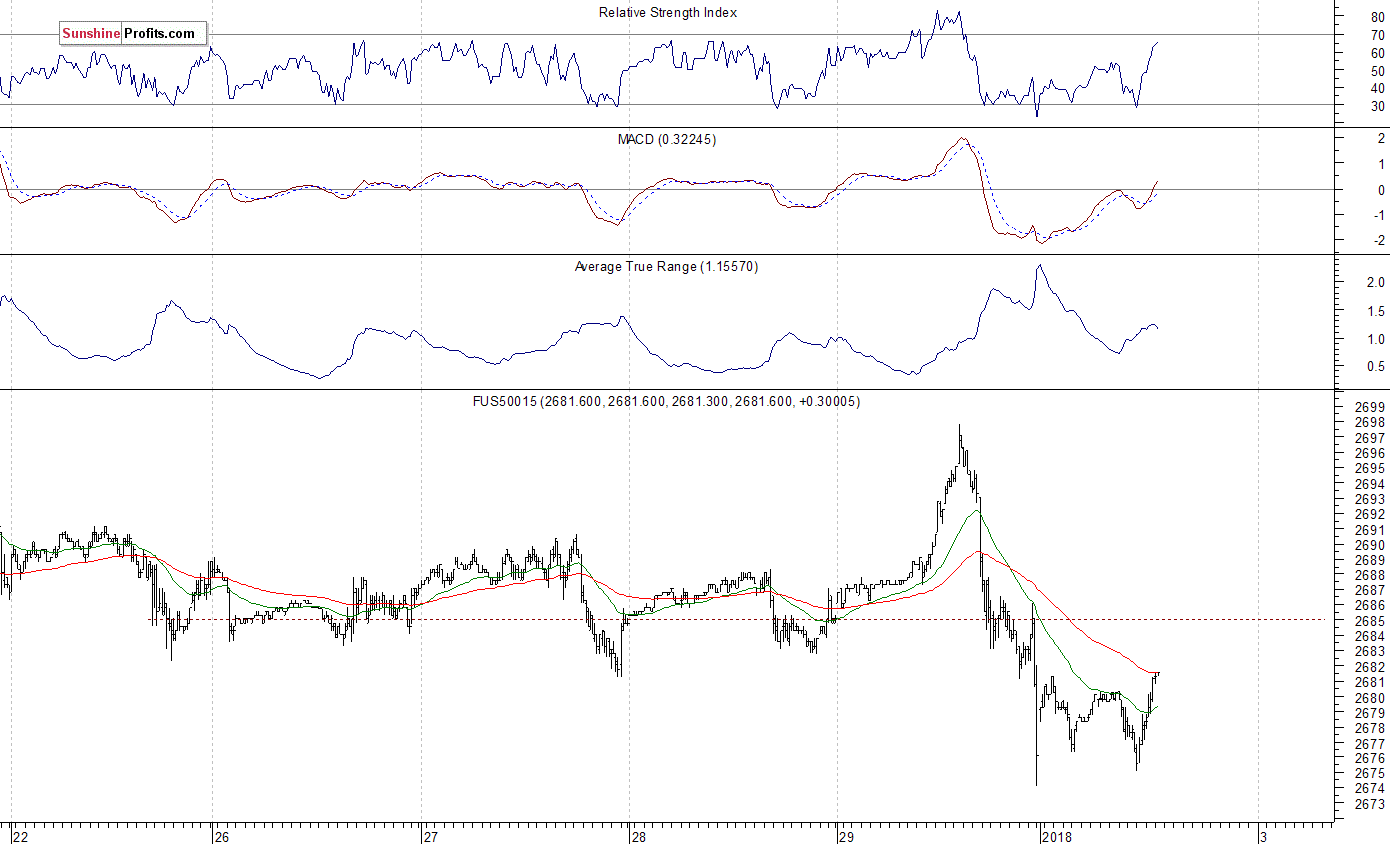Click the RSI axis value 80
Screen dimensions: 1390x844
click(x=1378, y=17)
